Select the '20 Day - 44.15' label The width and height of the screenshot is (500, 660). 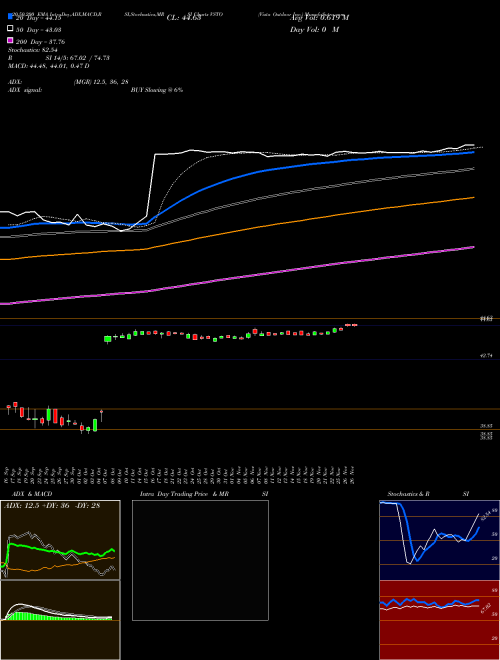(x=38, y=18)
